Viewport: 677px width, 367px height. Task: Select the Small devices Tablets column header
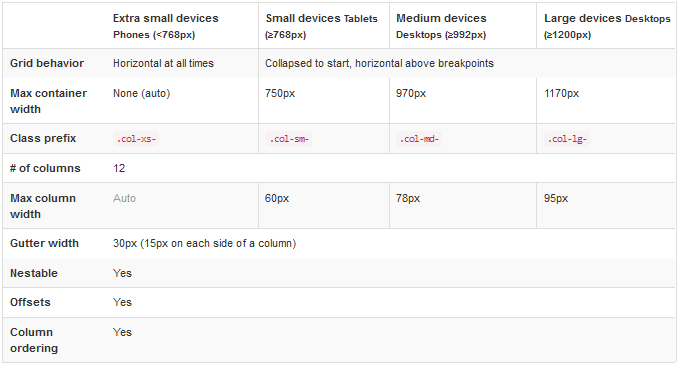pyautogui.click(x=321, y=26)
